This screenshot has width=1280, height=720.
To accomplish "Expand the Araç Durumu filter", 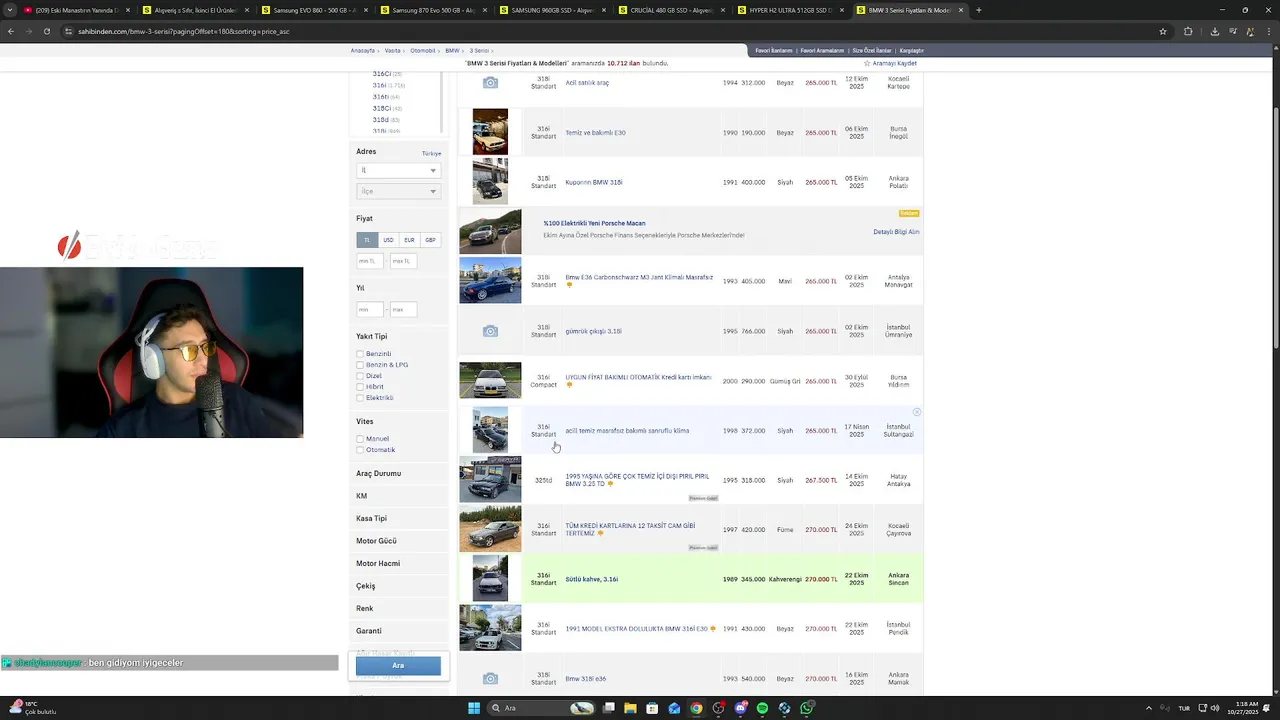I will click(x=379, y=473).
